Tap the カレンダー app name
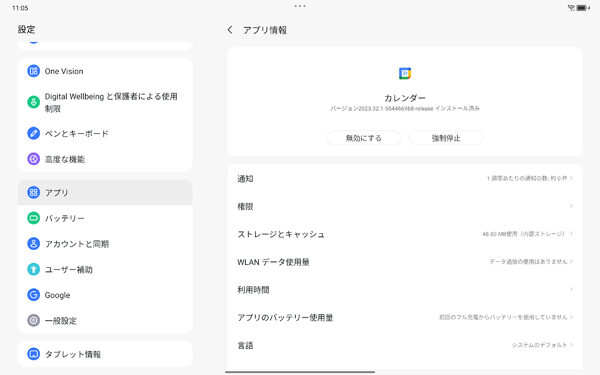 [405, 98]
